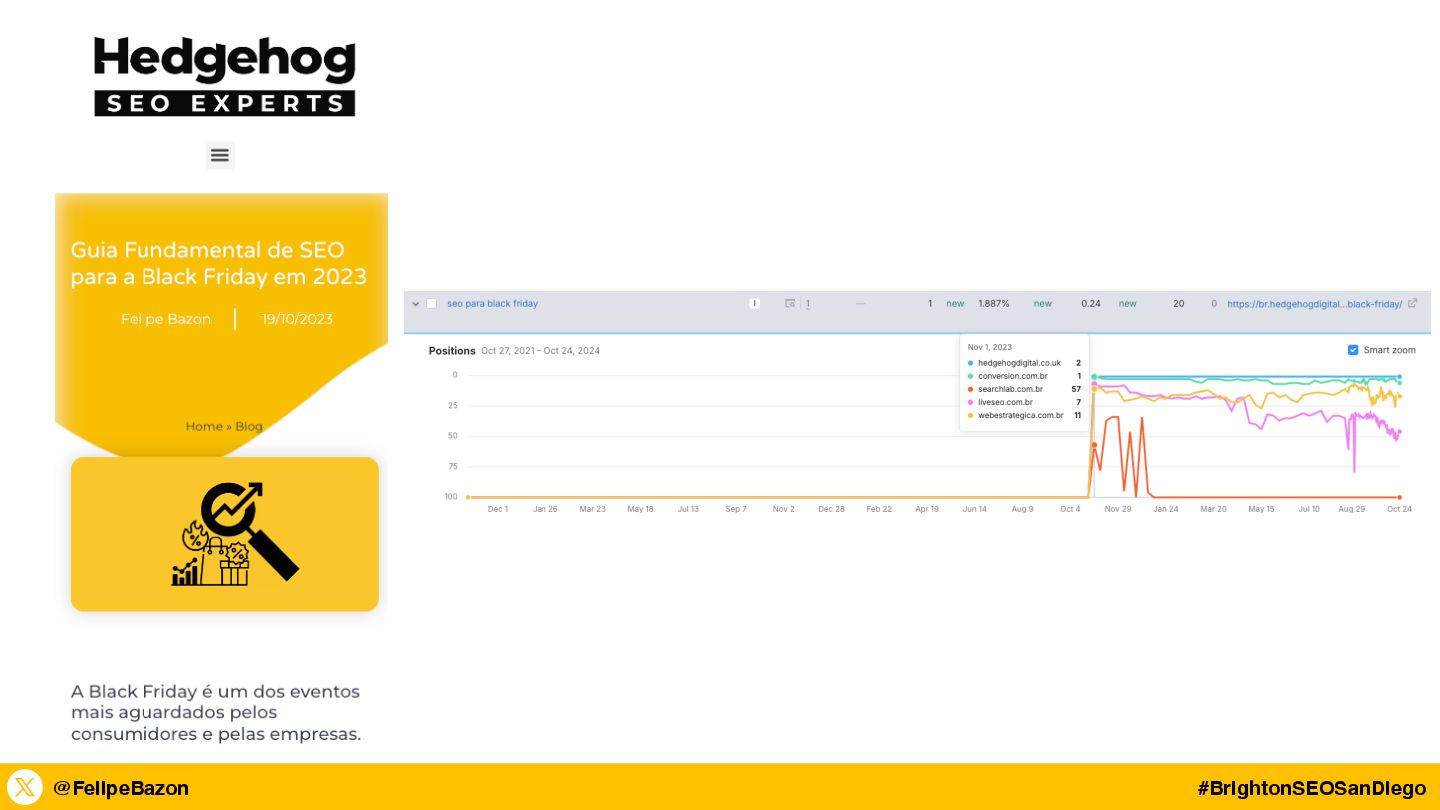Click the Dec 1 label on chart axis
The image size is (1440, 810).
[498, 509]
